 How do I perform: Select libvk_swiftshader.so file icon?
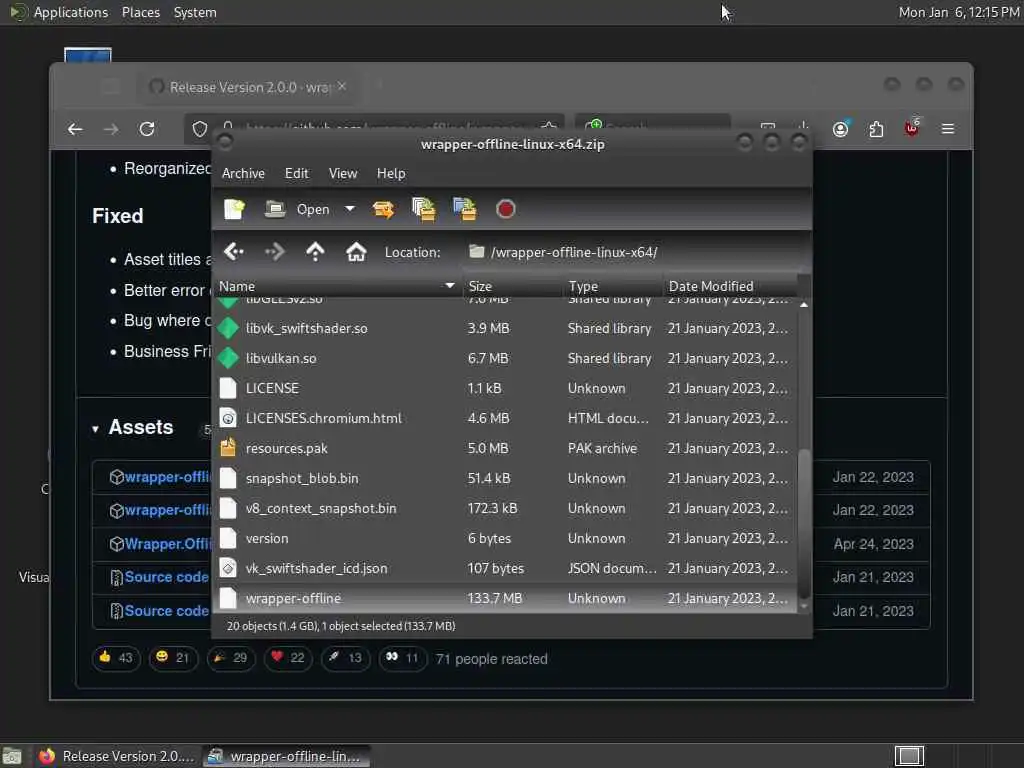pyautogui.click(x=228, y=328)
